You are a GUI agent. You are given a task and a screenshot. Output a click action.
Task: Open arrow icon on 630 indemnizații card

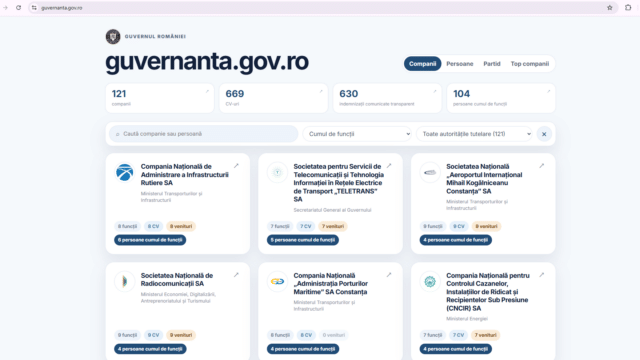pos(435,91)
